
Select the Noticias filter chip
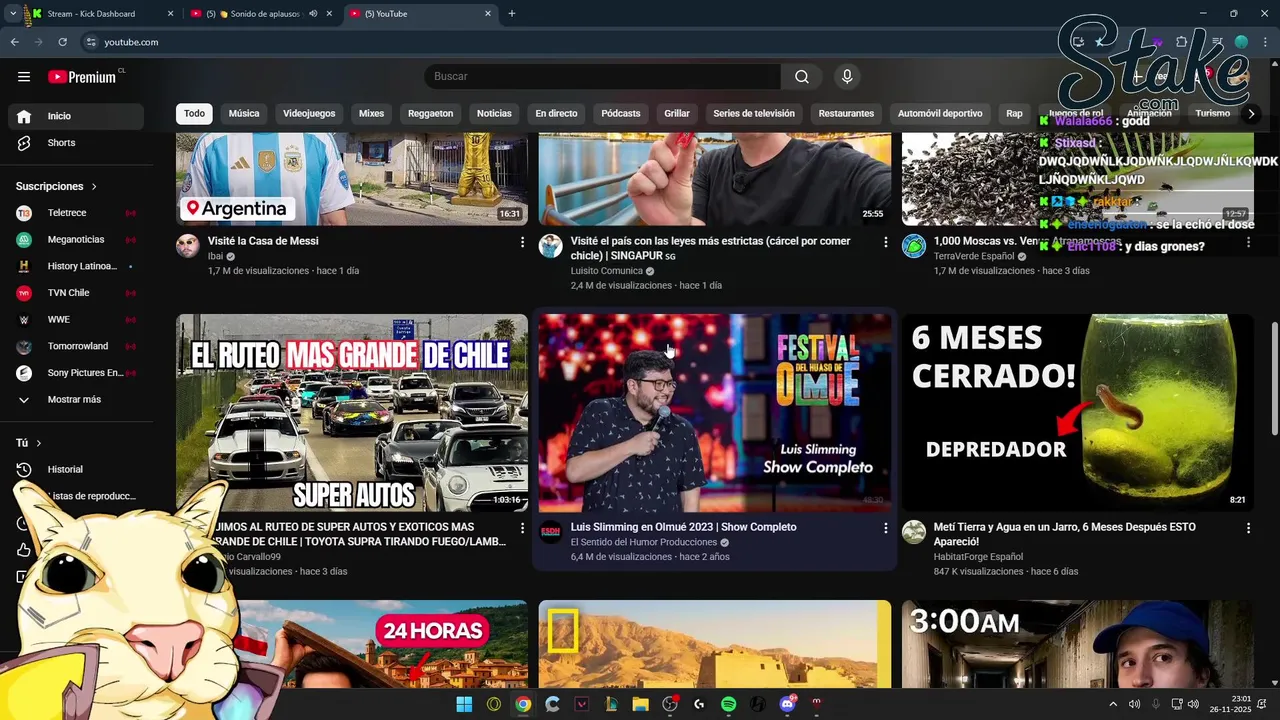coord(494,114)
